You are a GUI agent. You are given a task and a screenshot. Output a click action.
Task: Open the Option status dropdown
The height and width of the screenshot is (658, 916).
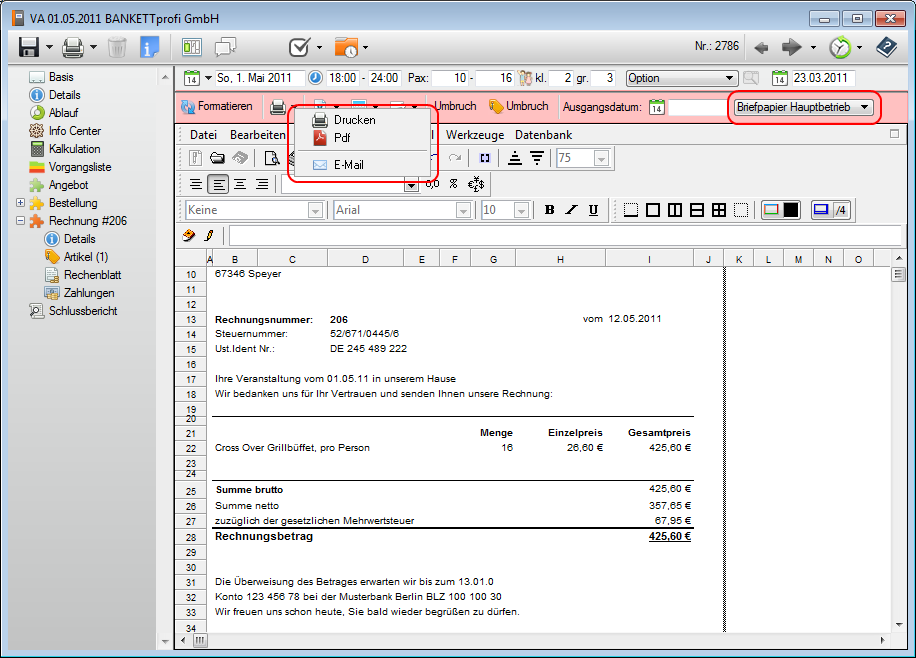click(x=681, y=78)
